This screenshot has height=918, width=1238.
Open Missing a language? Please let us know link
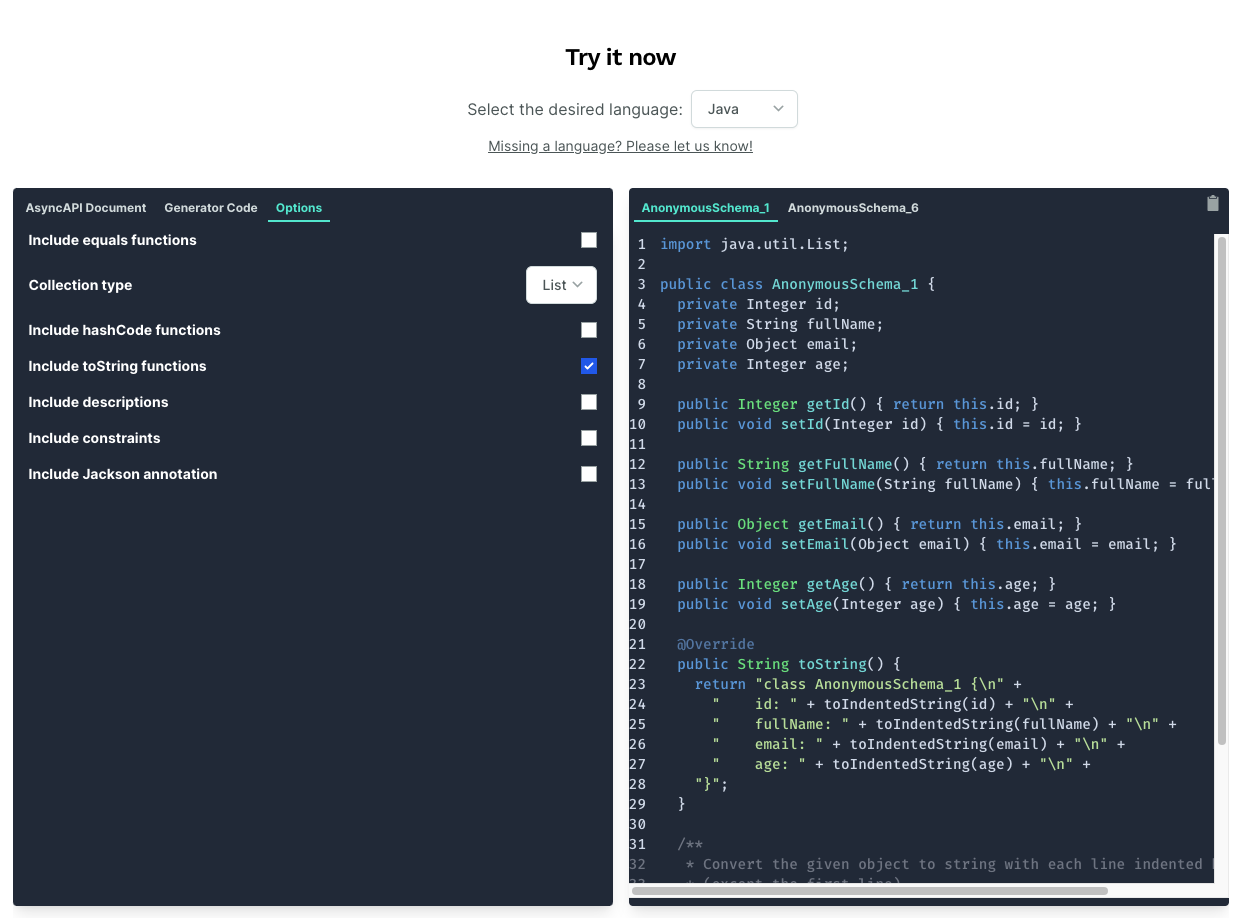click(x=620, y=146)
